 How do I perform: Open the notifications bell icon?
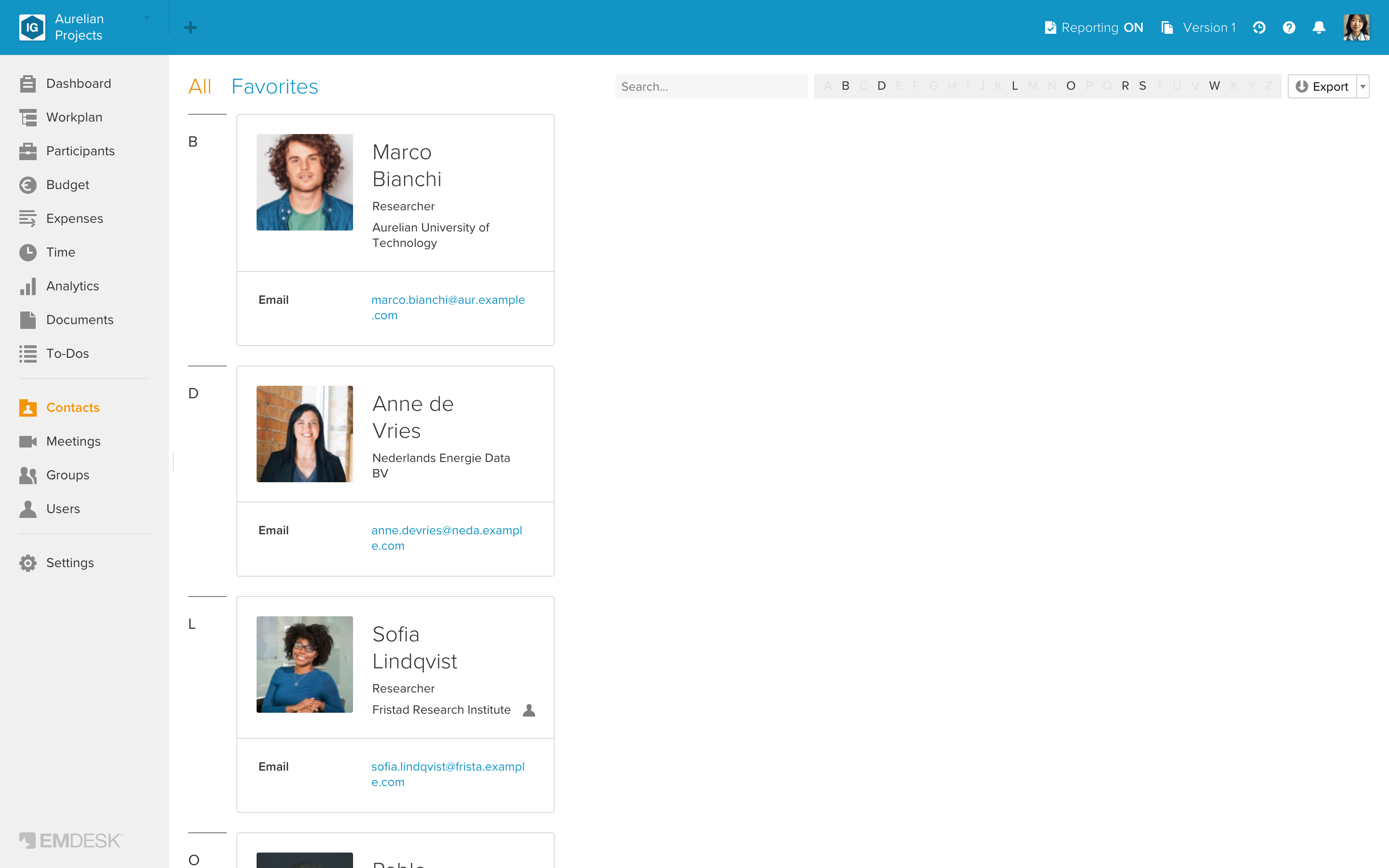[x=1319, y=27]
